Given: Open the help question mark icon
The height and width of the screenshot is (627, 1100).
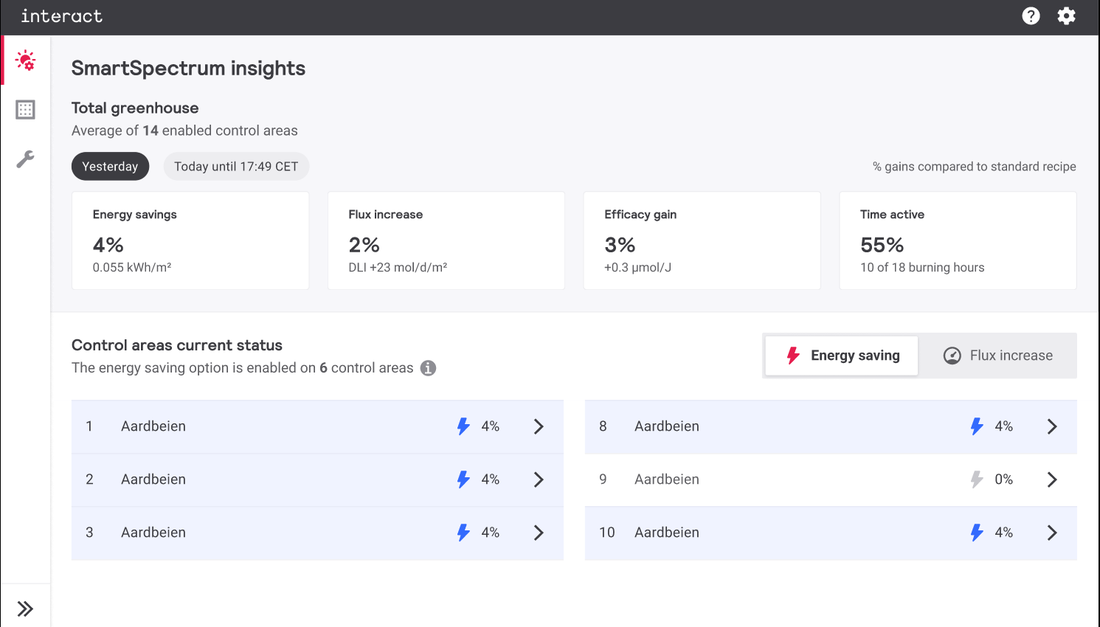Looking at the screenshot, I should pos(1031,16).
